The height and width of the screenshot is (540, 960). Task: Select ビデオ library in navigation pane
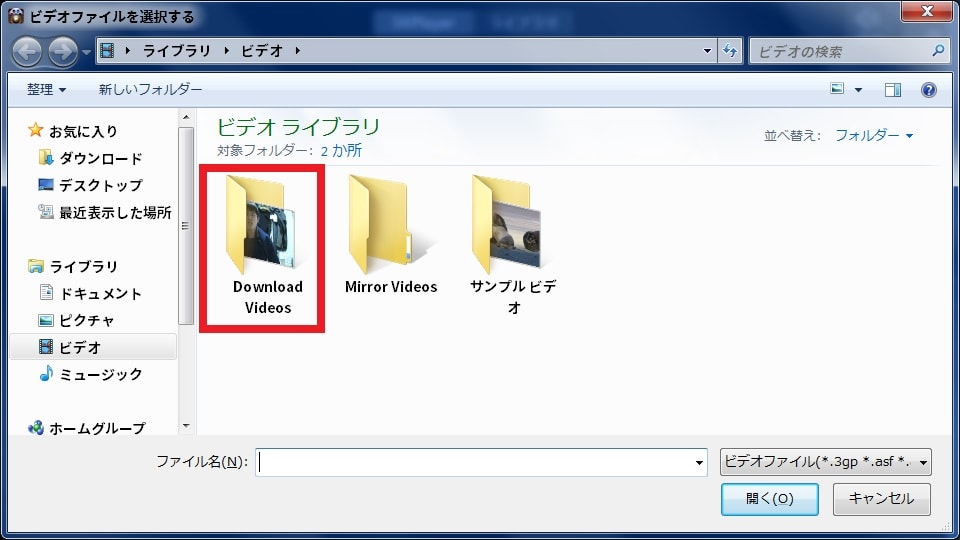93,347
